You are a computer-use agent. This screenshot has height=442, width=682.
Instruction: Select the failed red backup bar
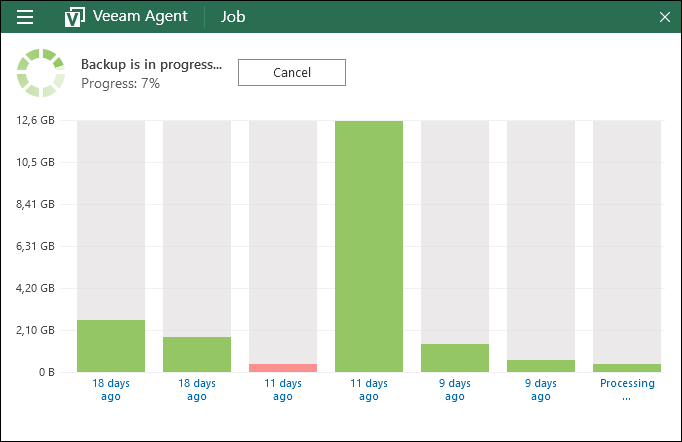tap(283, 368)
